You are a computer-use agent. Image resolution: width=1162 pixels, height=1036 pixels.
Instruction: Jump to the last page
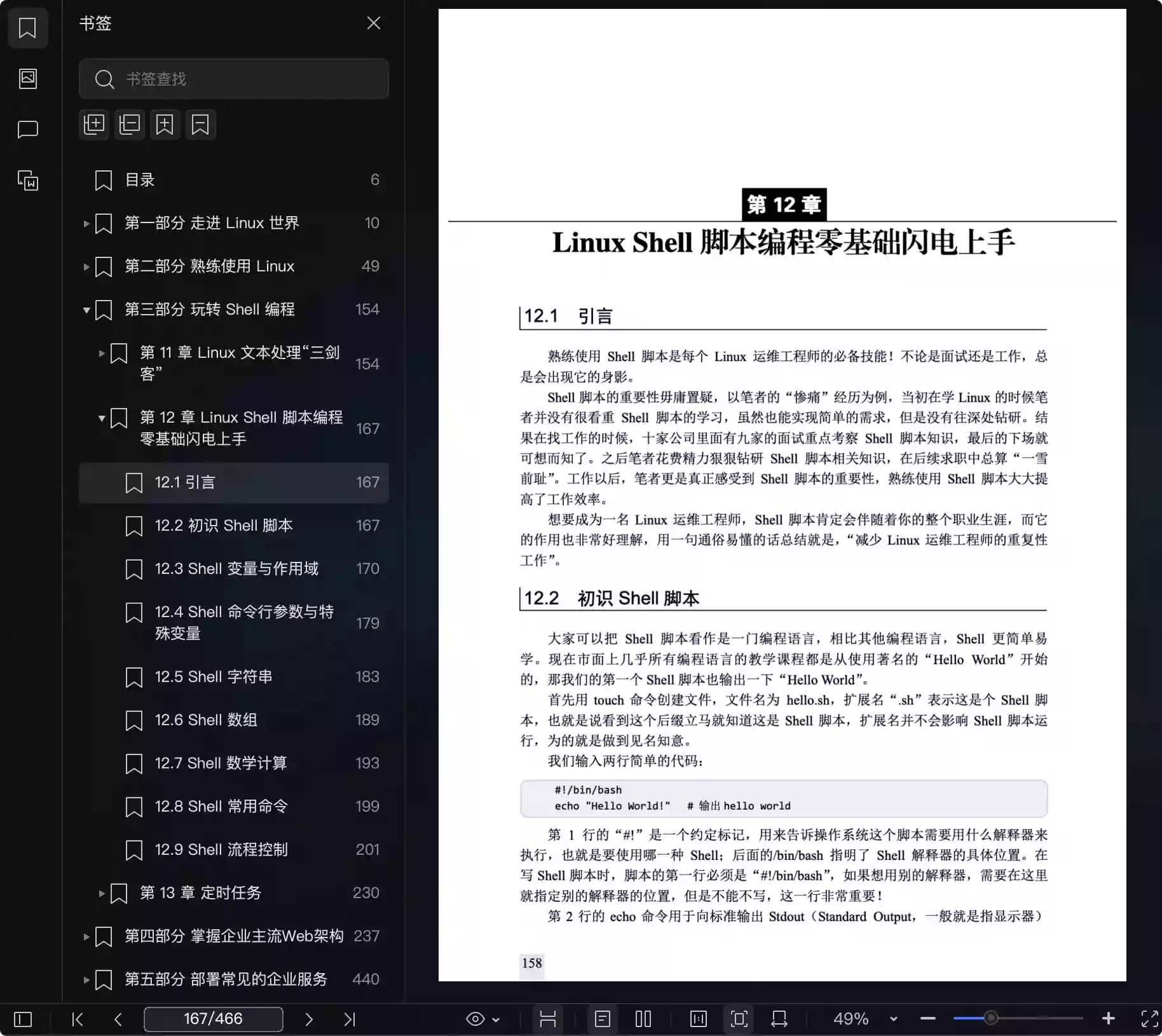[350, 1019]
